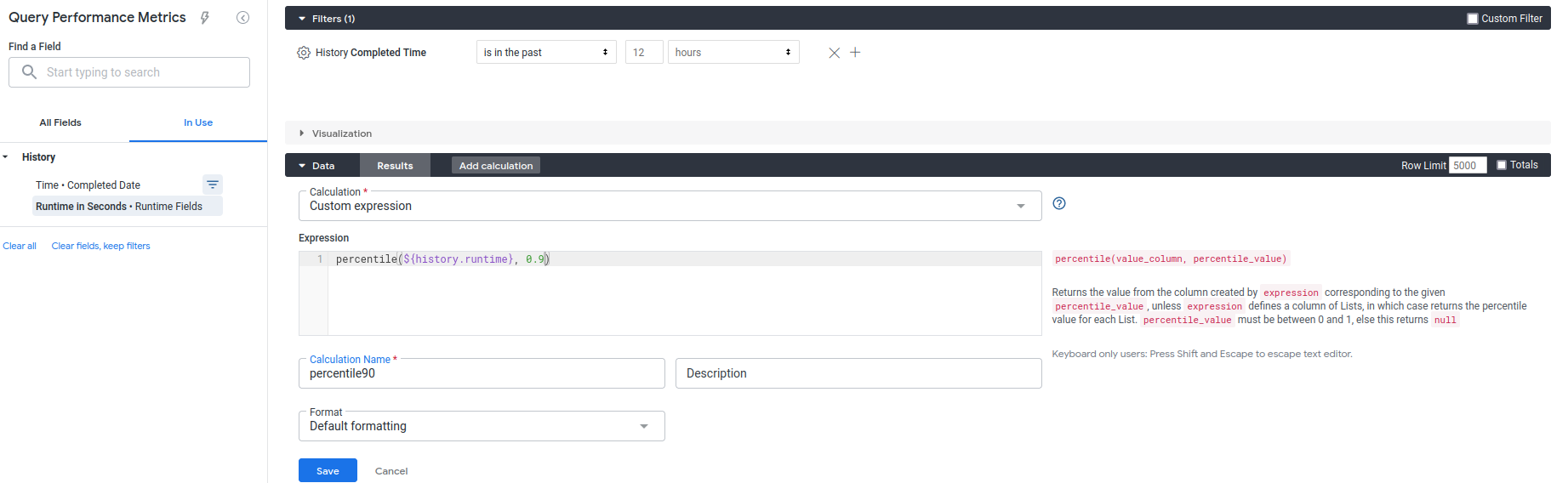Focus the Find a Field search box
Screen dimensions: 1568x483
tap(129, 72)
